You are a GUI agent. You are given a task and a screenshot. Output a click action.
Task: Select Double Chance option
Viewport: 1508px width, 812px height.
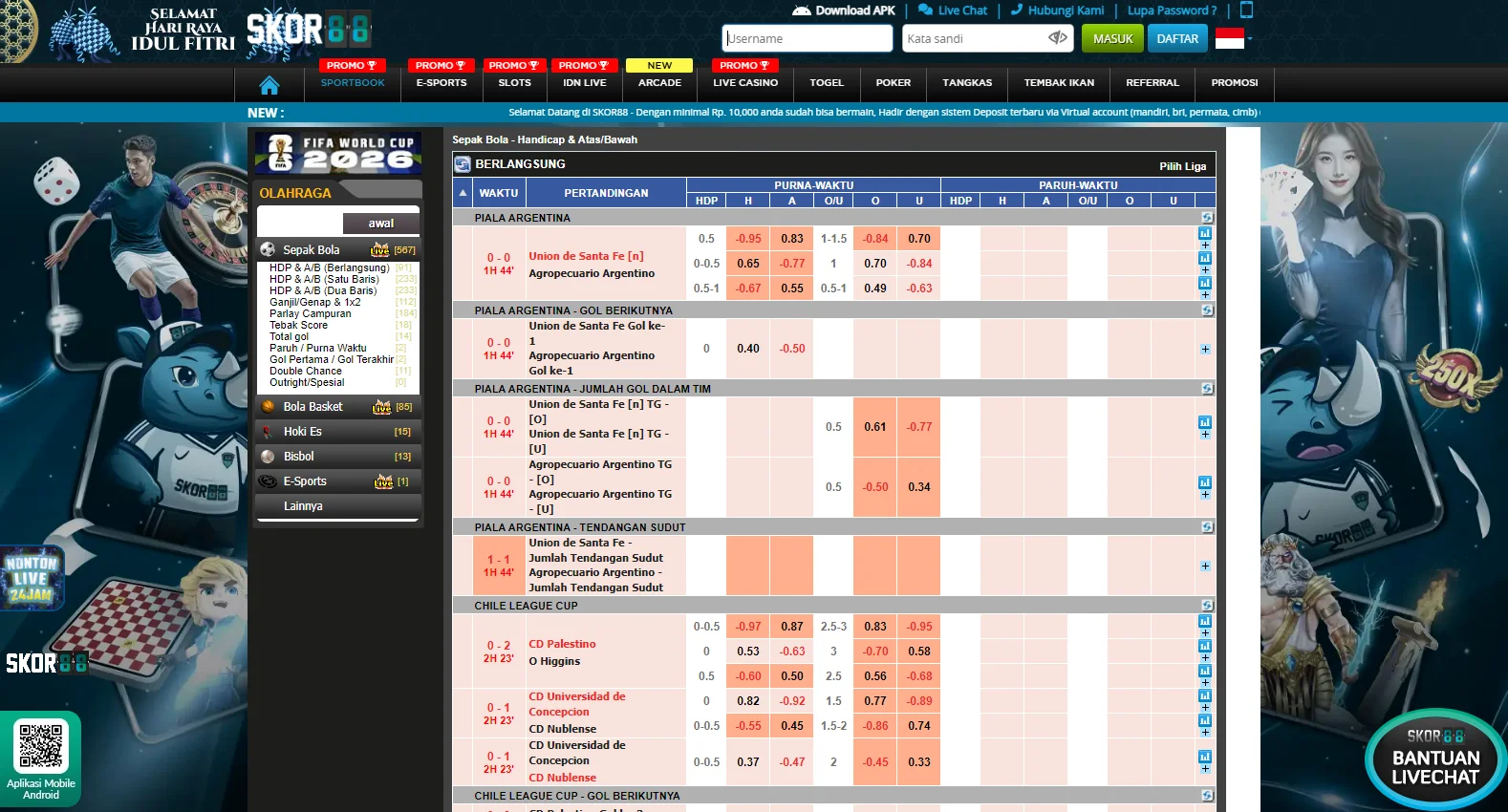point(305,371)
